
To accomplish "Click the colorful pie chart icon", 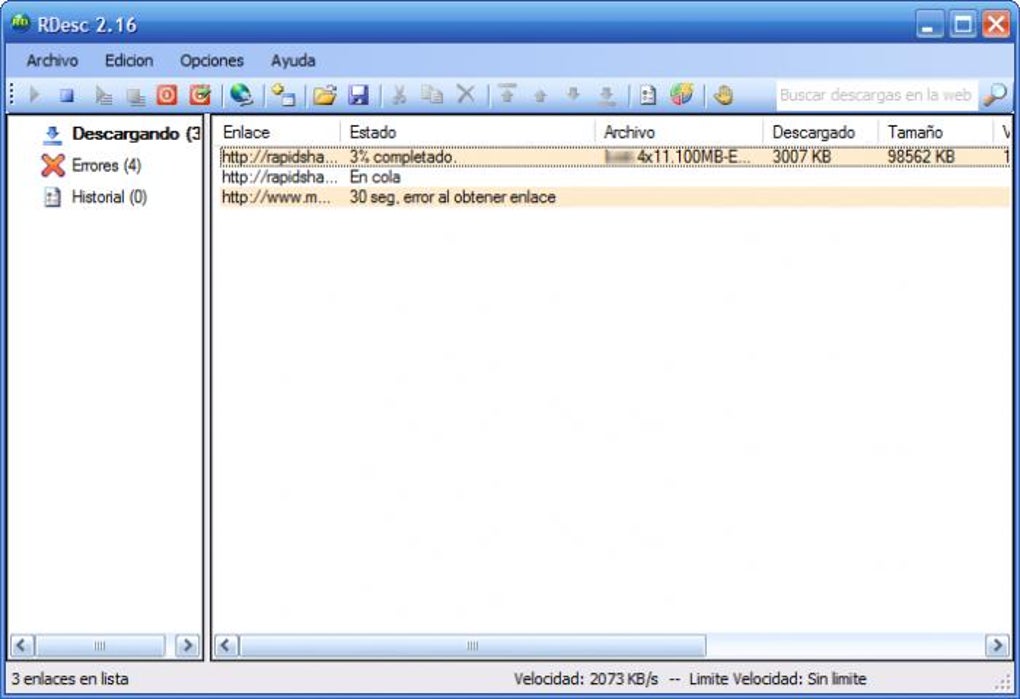I will pyautogui.click(x=682, y=95).
